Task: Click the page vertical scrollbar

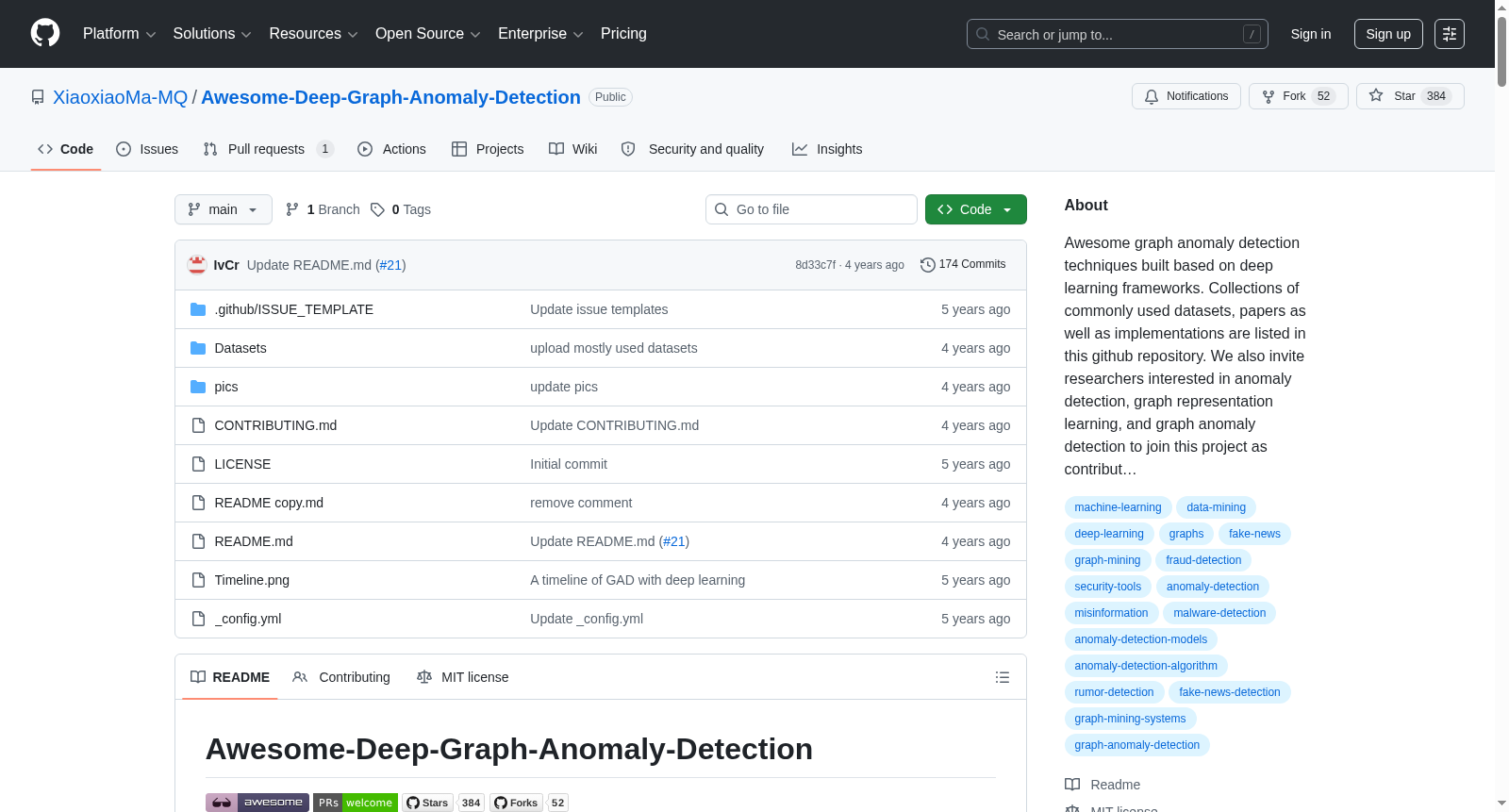Action: (x=1501, y=406)
